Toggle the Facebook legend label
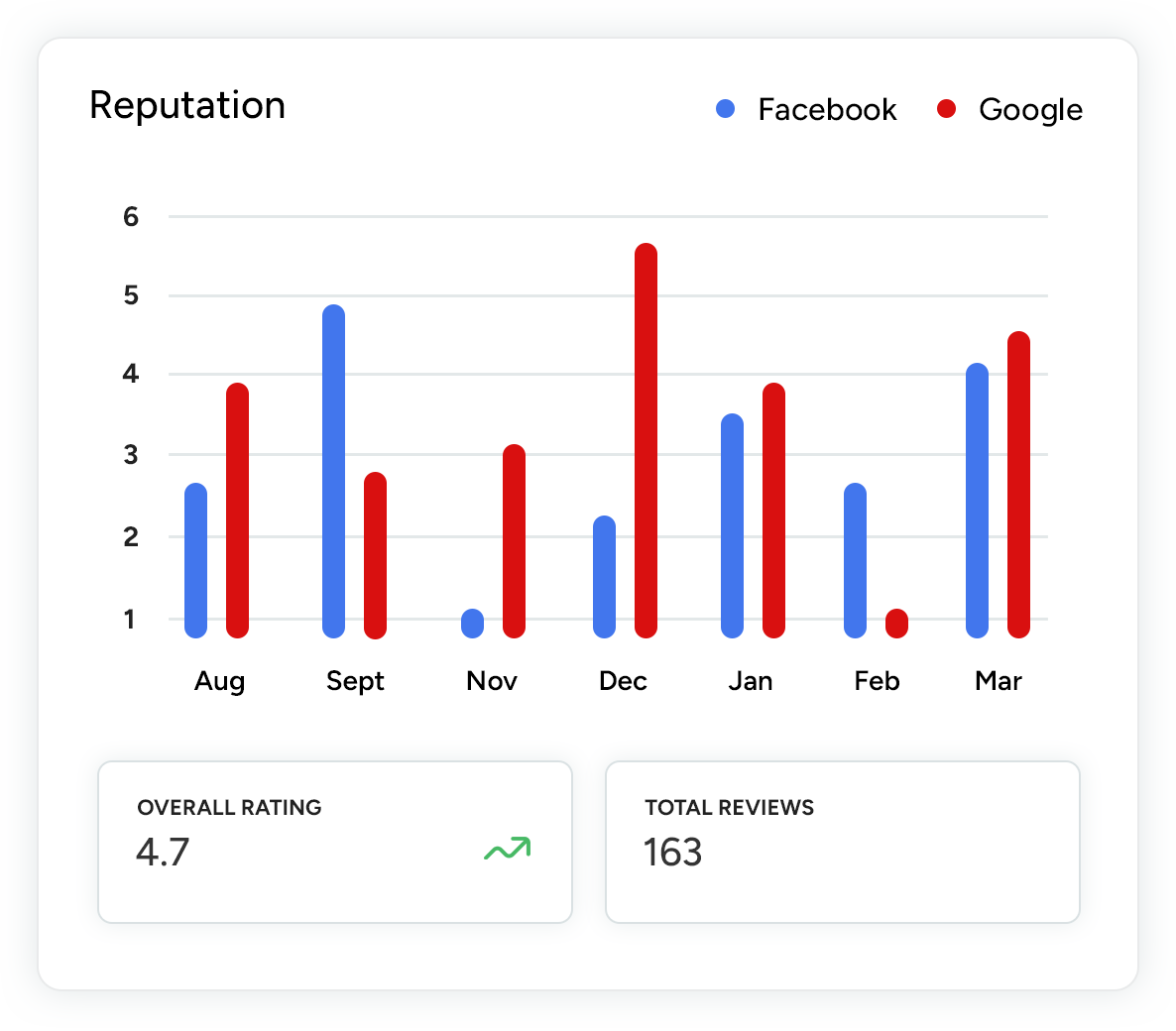Viewport: 1176px width, 1031px height. 827,109
